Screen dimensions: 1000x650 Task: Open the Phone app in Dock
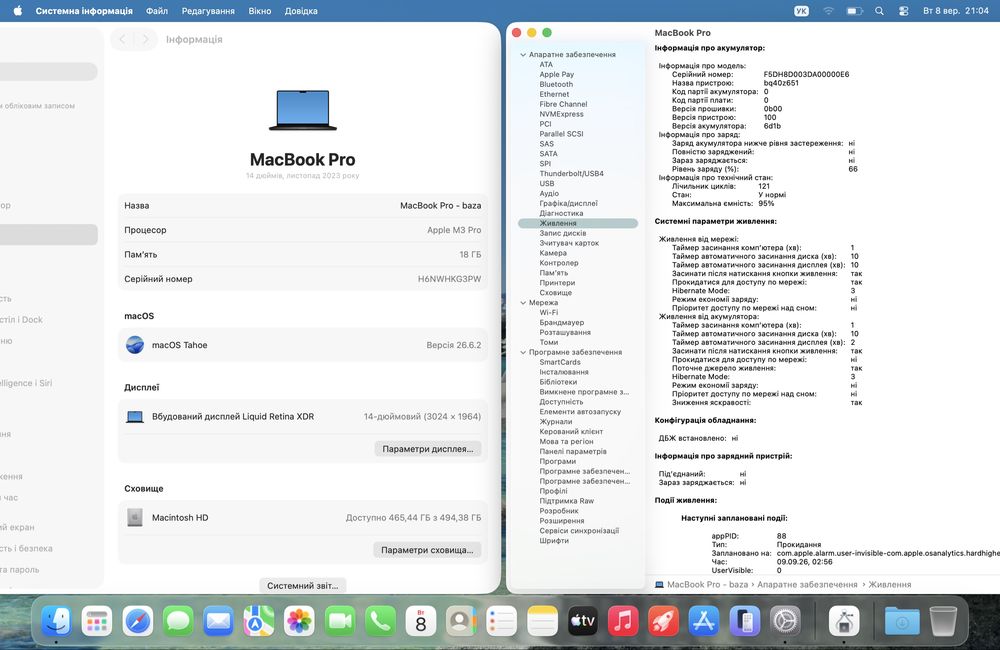[380, 621]
